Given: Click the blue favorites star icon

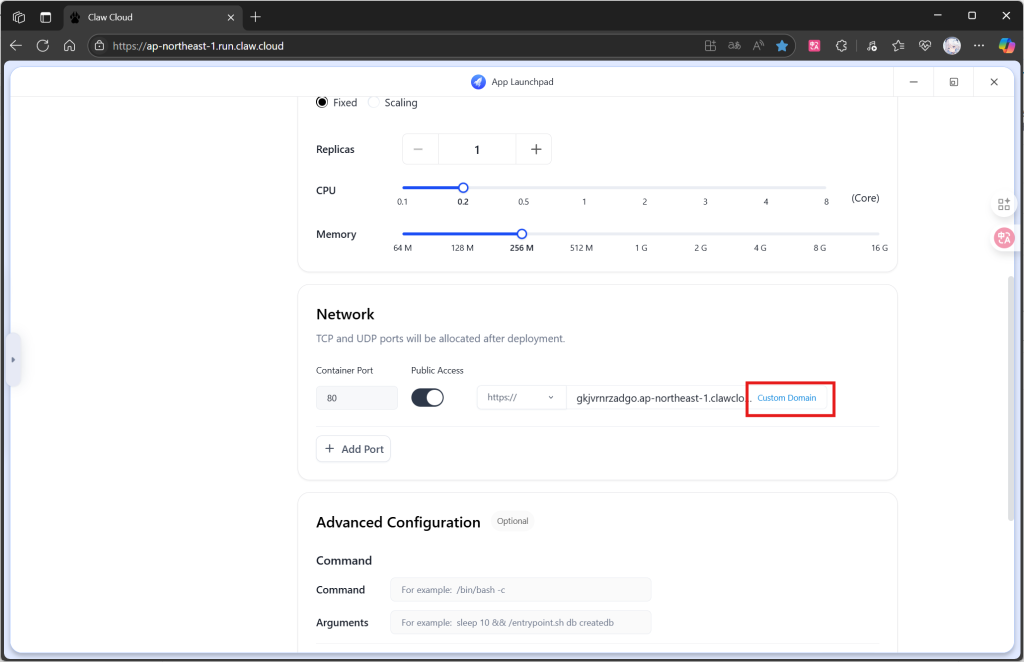Looking at the screenshot, I should pyautogui.click(x=782, y=46).
